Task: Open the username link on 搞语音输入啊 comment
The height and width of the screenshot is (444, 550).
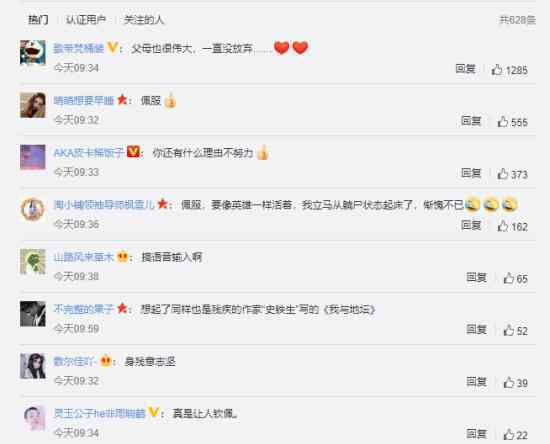Action: pyautogui.click(x=83, y=257)
